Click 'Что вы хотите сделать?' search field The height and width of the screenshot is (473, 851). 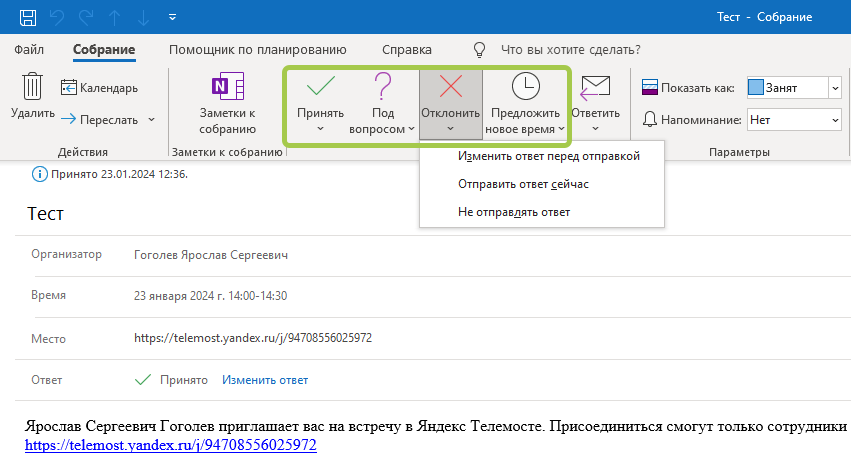coord(570,49)
